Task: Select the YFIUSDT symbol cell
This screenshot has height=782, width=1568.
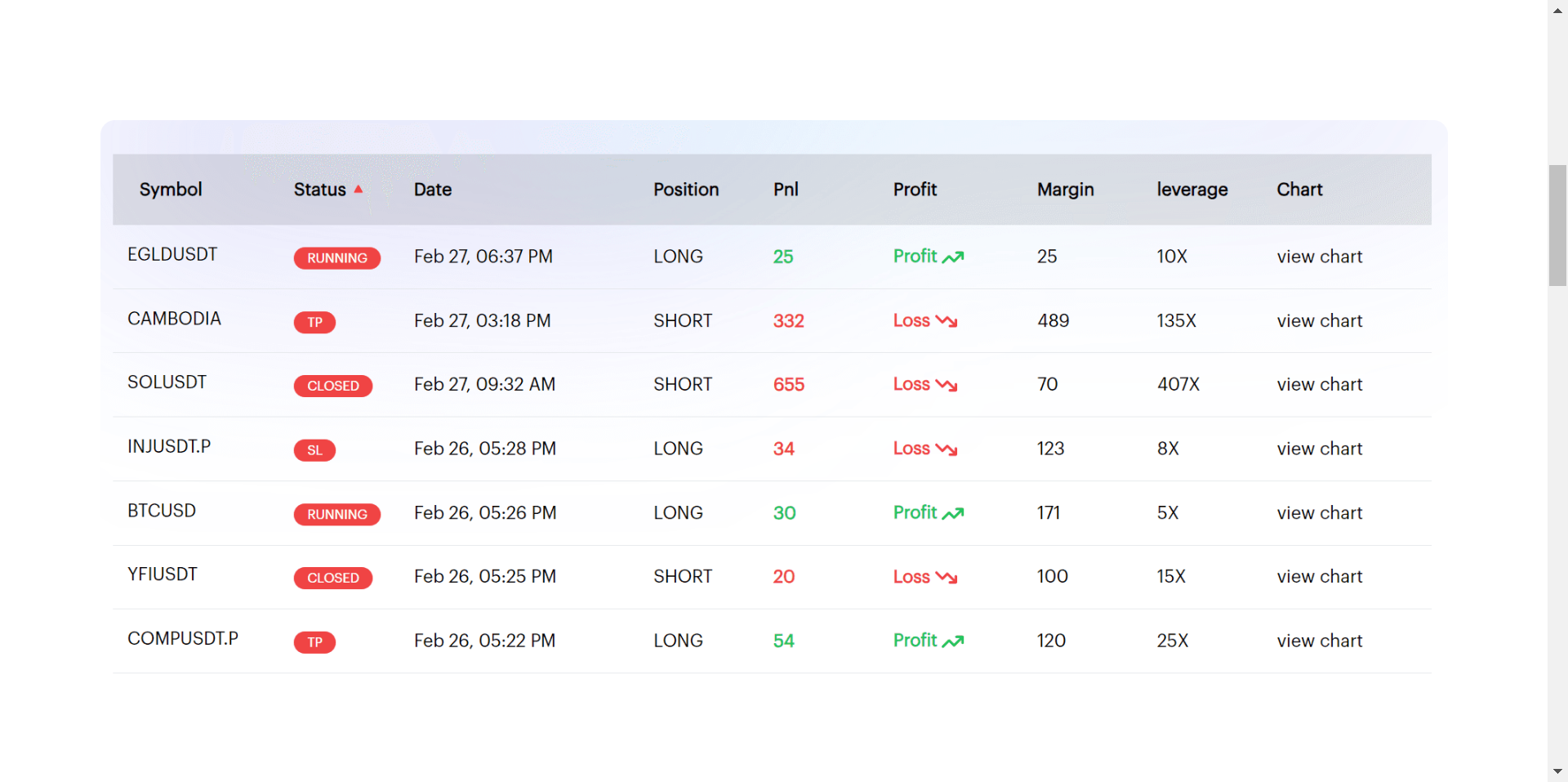Action: (x=163, y=574)
